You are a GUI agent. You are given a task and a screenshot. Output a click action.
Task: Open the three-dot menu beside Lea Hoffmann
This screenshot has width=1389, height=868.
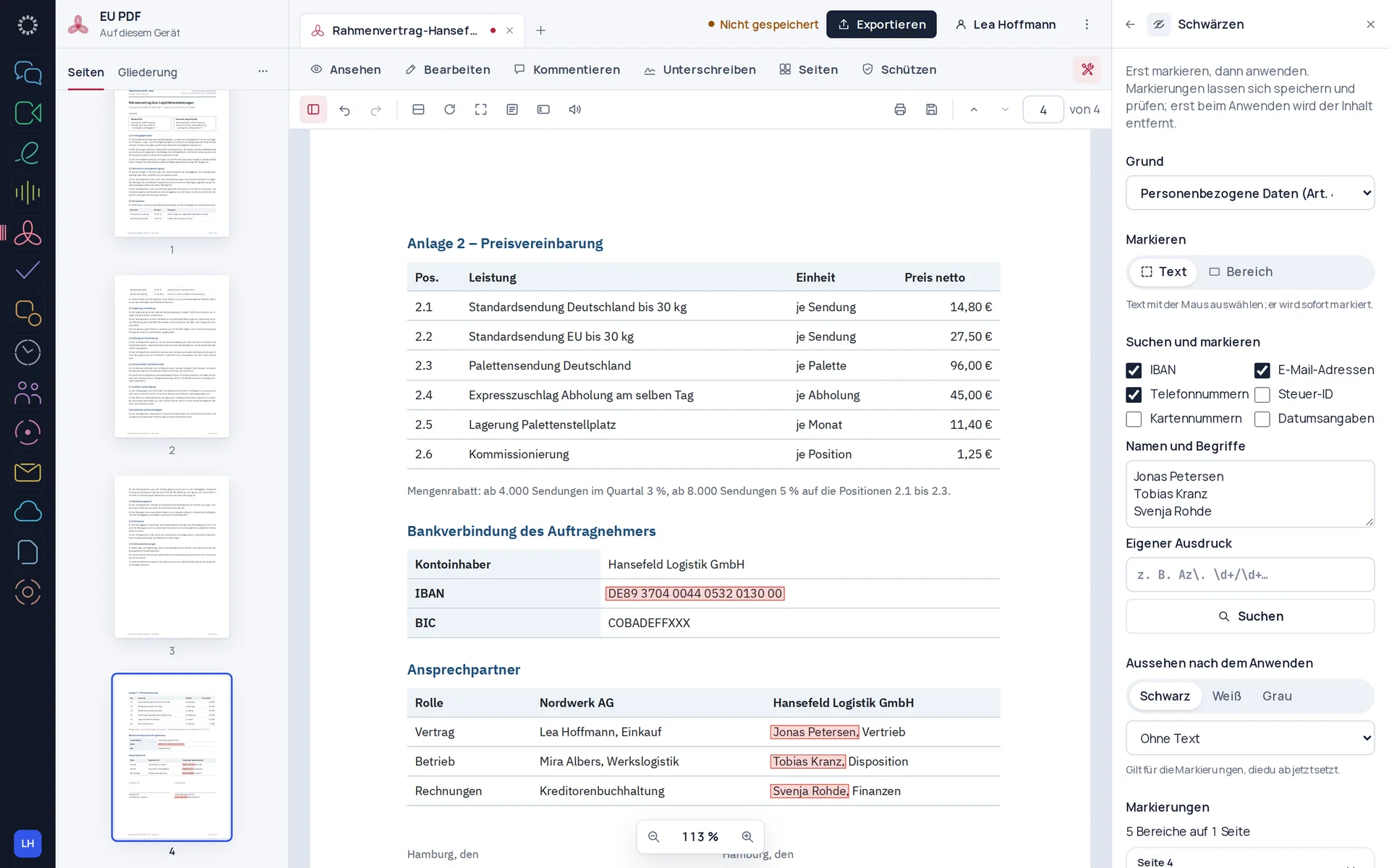[1087, 25]
